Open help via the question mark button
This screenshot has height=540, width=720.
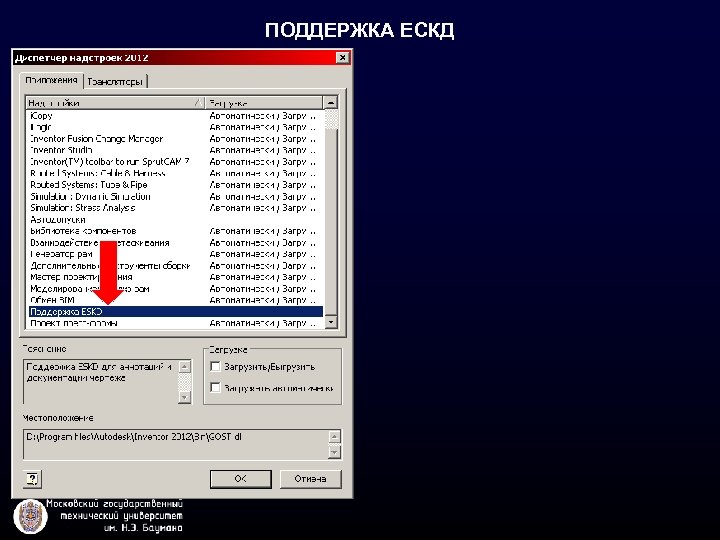tap(32, 479)
